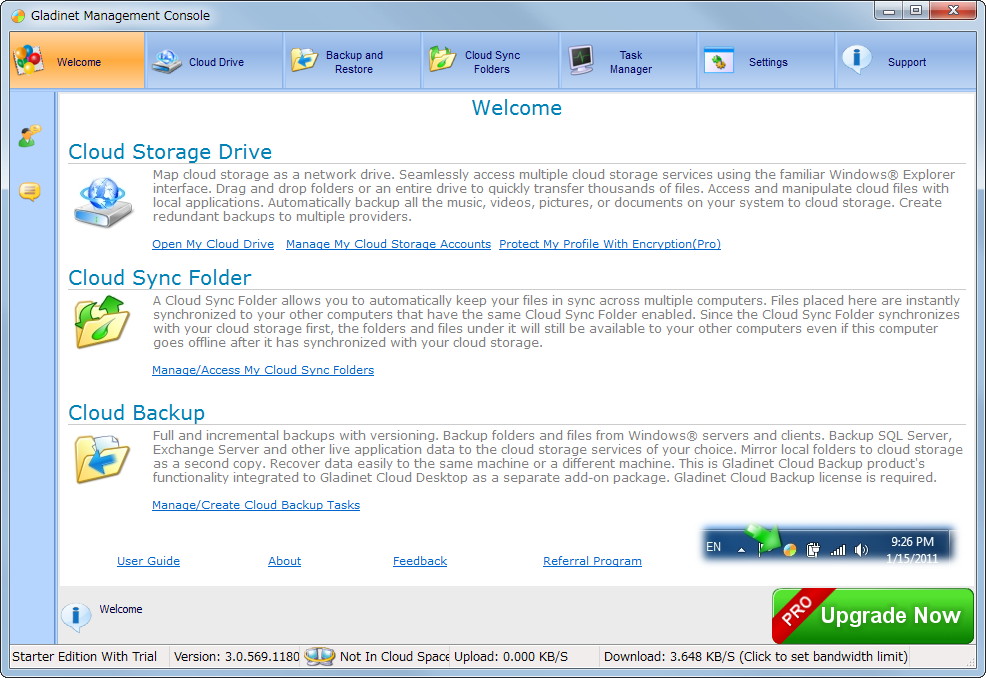Click the Upgrade Now button
The width and height of the screenshot is (986, 678).
(x=872, y=616)
